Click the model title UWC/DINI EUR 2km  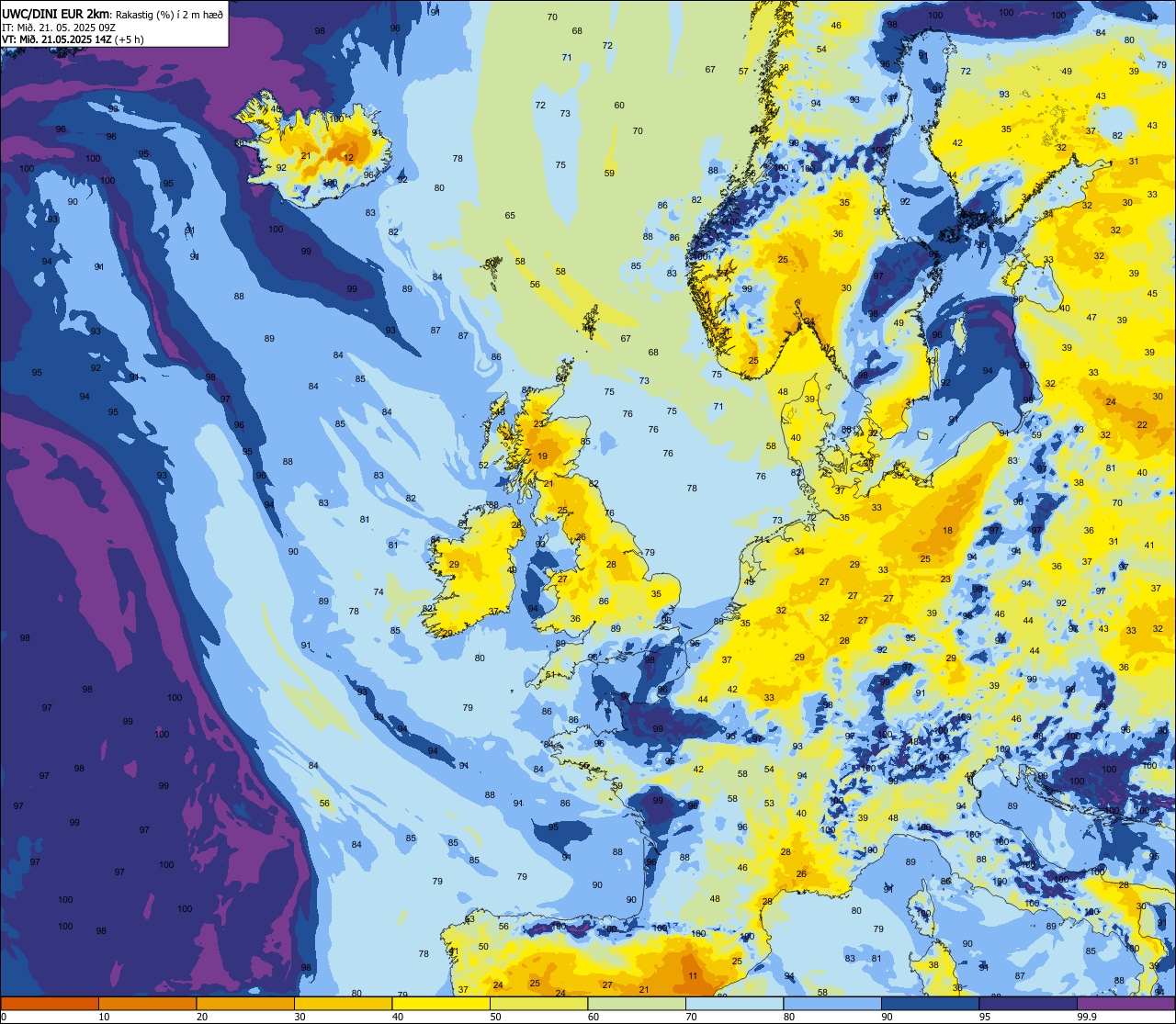55,14
